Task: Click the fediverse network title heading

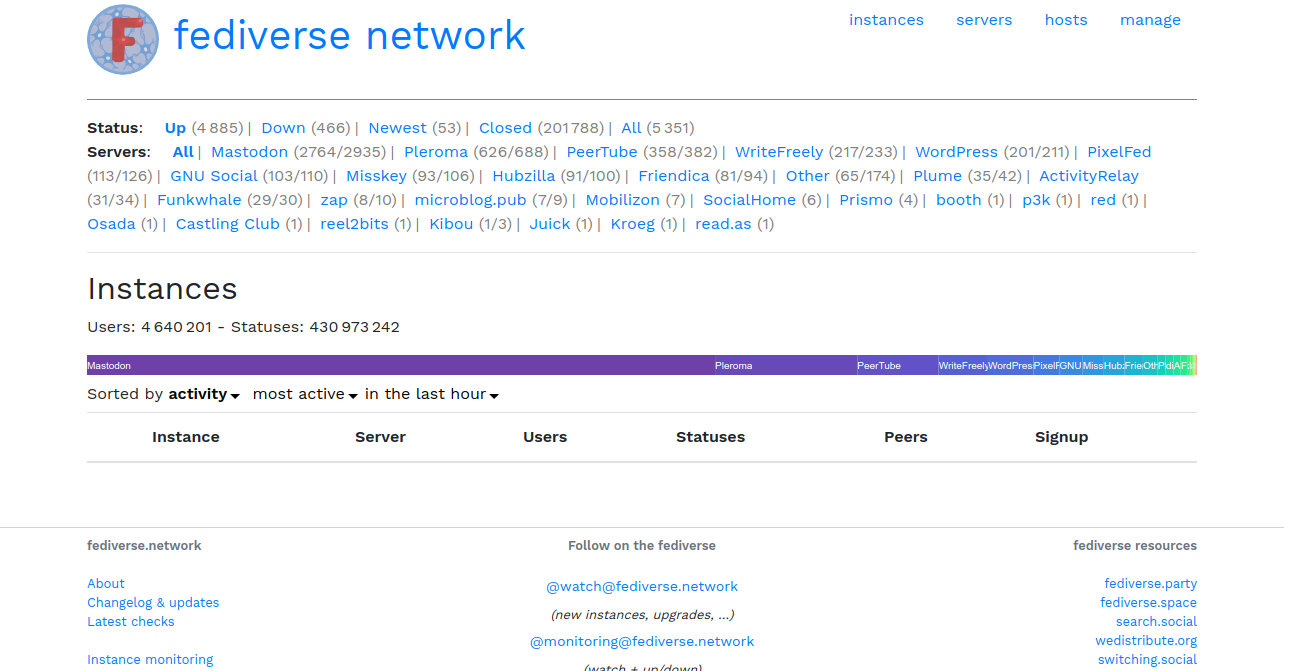Action: [349, 36]
